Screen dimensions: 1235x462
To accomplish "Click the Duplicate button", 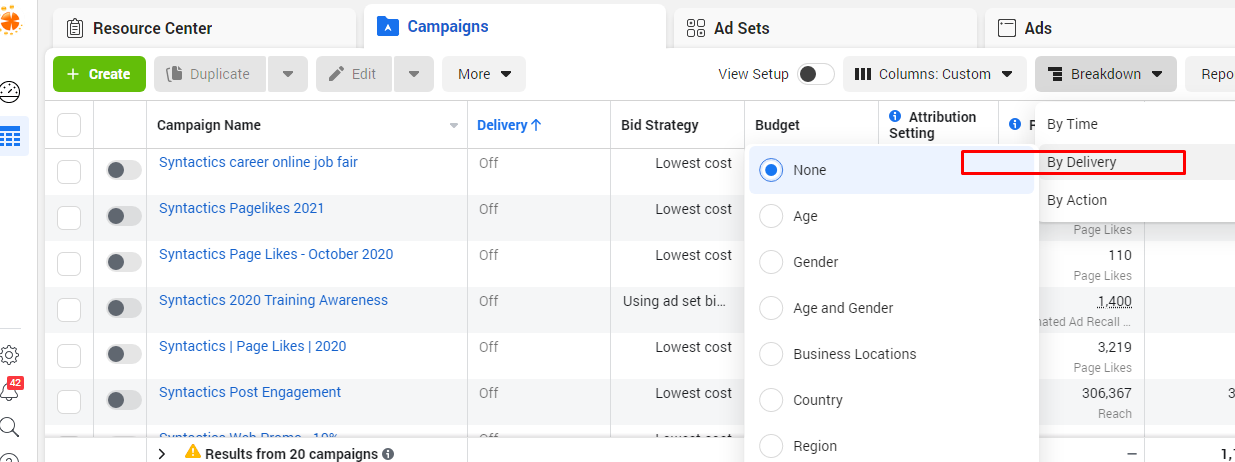I will click(x=210, y=74).
